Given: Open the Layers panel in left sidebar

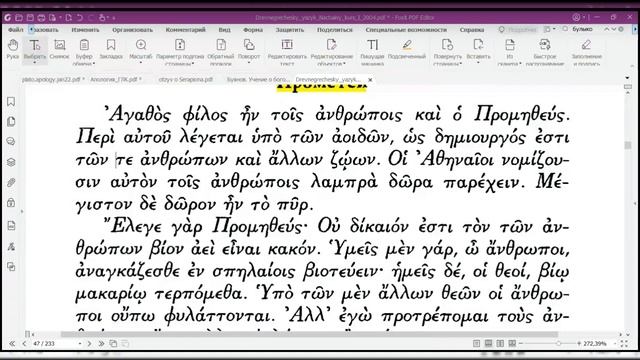Looking at the screenshot, I should 11,162.
